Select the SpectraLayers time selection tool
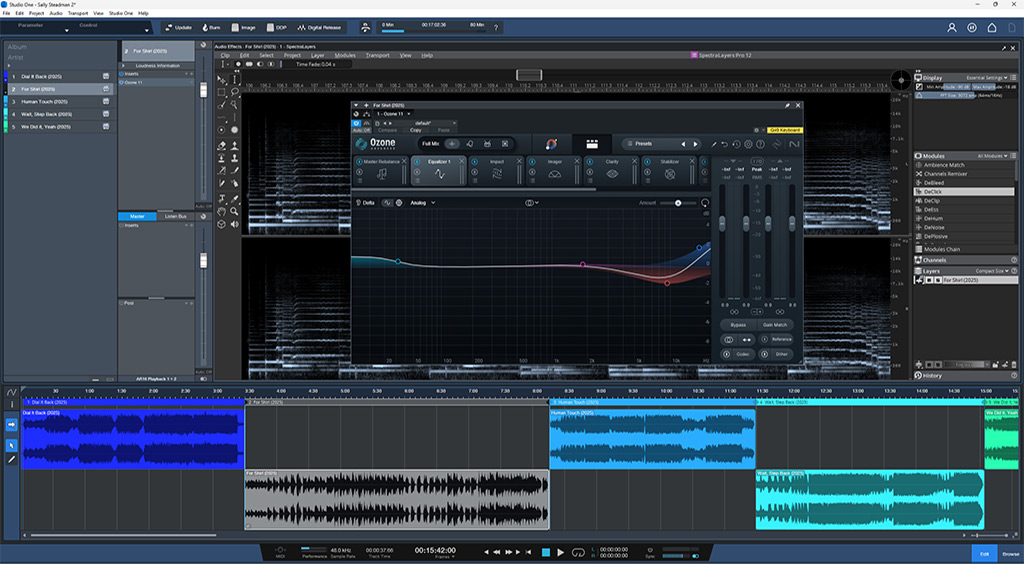Viewport: 1024px width, 564px height. point(234,80)
